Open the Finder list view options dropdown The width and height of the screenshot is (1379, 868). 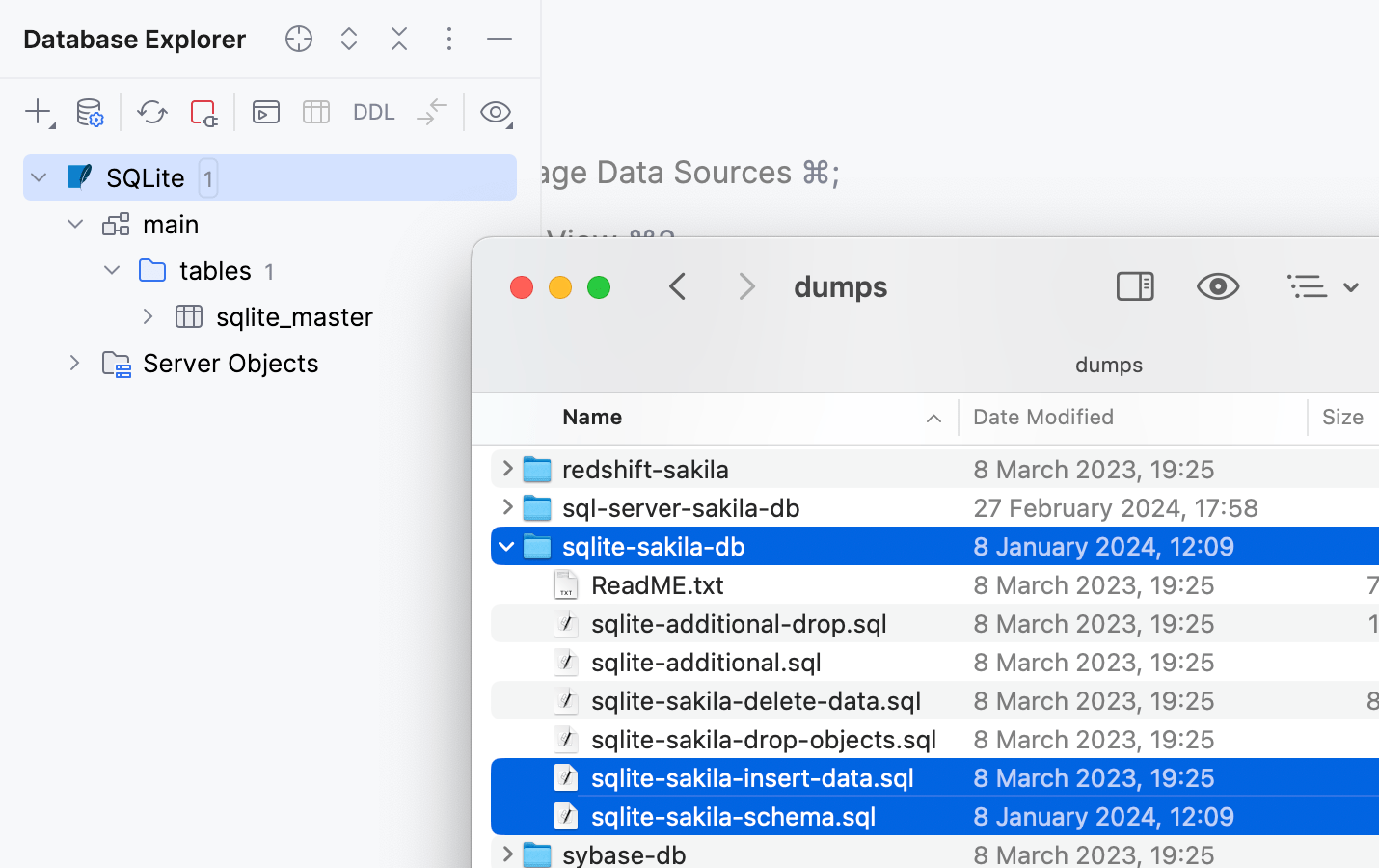pyautogui.click(x=1322, y=286)
